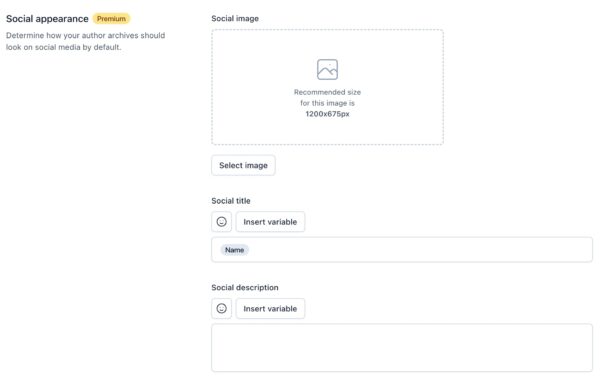The image size is (600, 381).
Task: Insert variable into Social description
Action: (270, 309)
